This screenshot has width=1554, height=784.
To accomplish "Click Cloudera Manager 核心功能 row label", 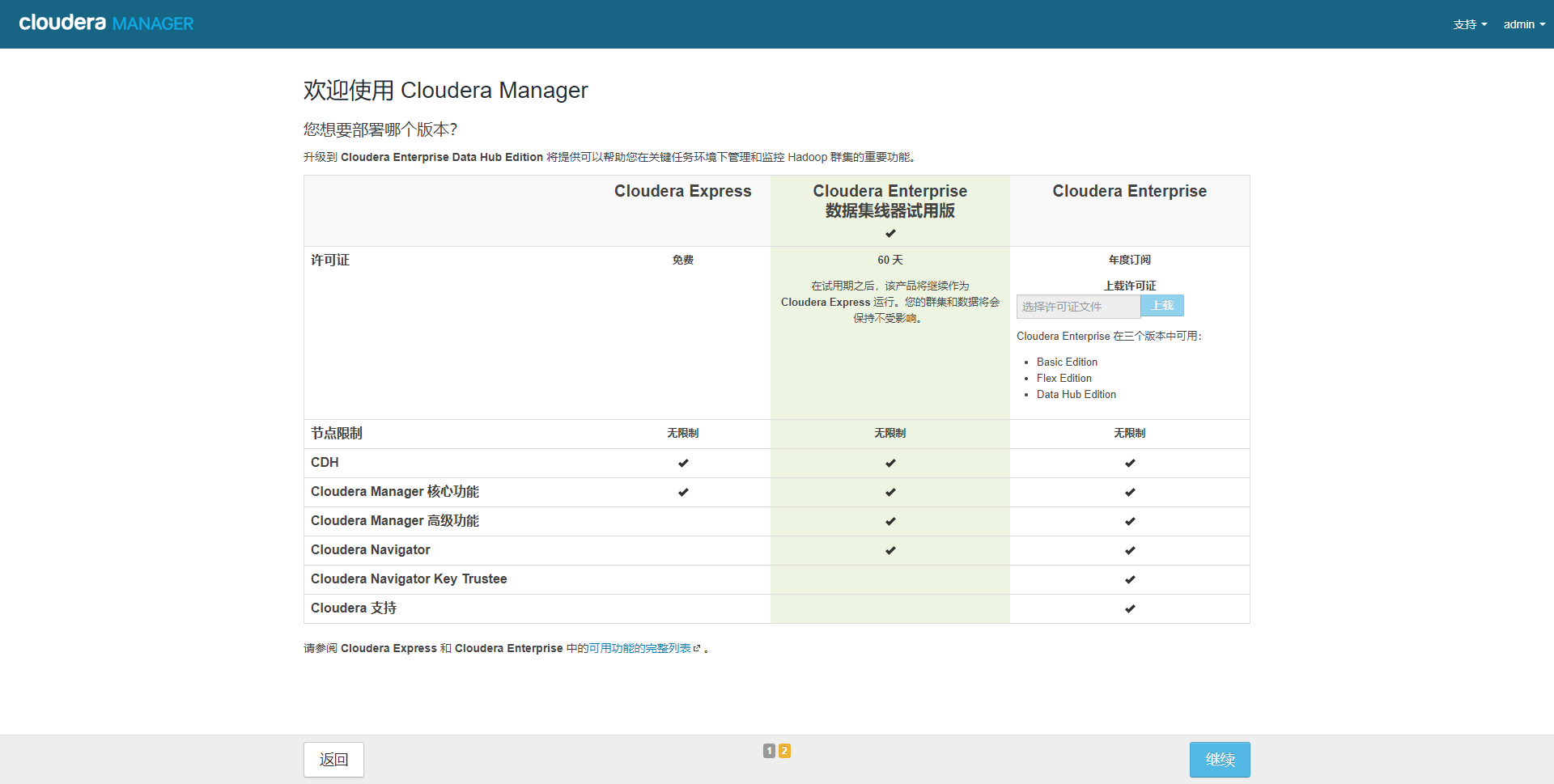I will [395, 491].
